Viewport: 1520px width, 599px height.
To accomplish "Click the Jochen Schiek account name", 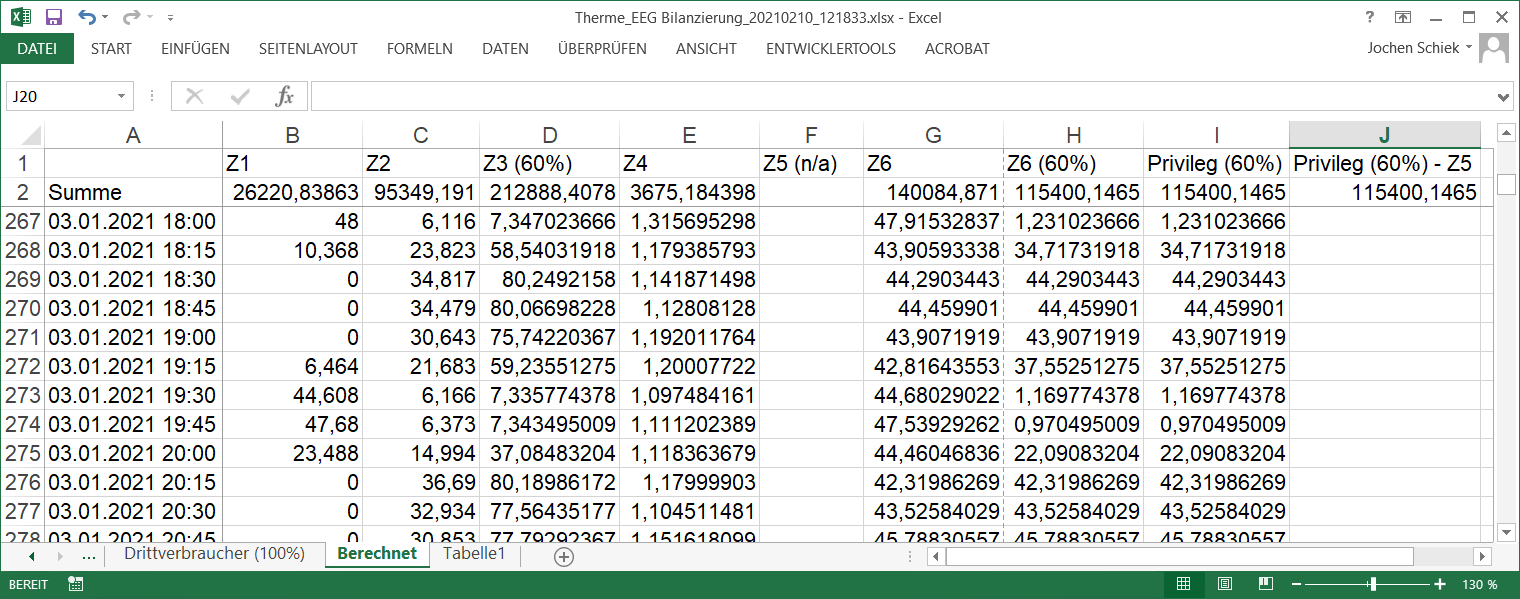I will (x=1413, y=48).
